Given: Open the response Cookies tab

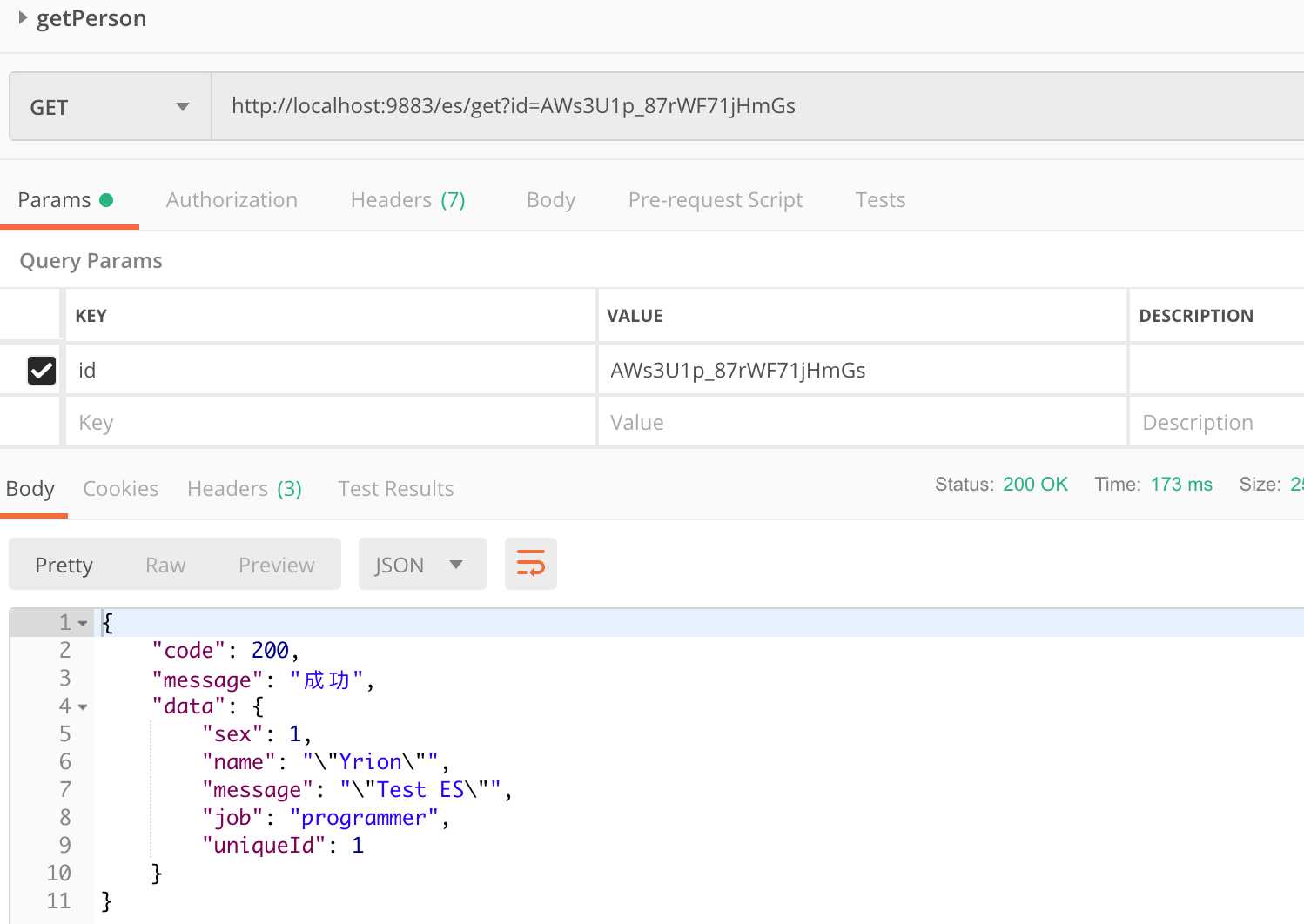Looking at the screenshot, I should 121,489.
